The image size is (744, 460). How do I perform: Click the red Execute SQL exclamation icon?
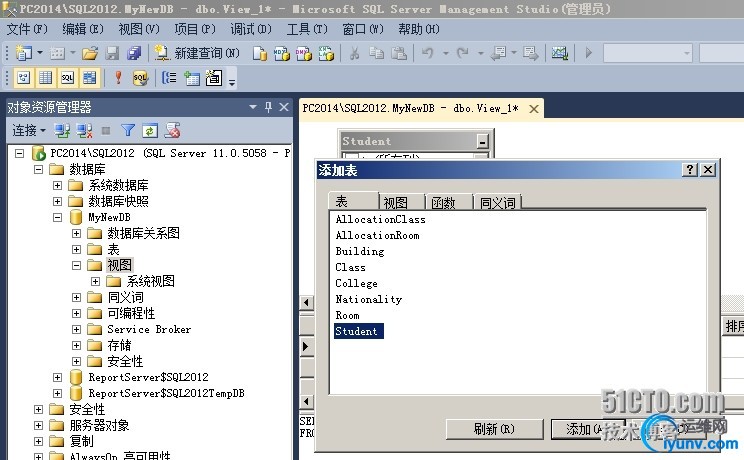[118, 77]
